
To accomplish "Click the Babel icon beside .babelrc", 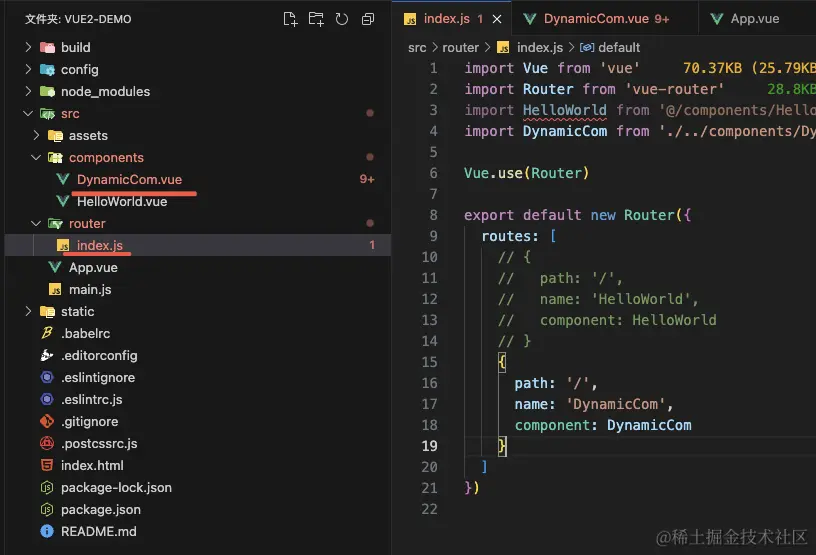I will pos(47,333).
